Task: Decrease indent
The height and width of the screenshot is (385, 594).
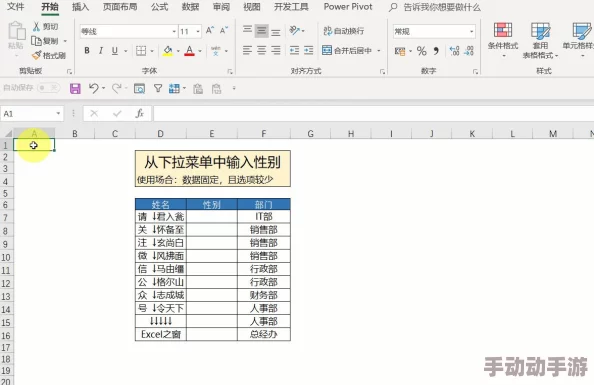Action: coord(294,50)
